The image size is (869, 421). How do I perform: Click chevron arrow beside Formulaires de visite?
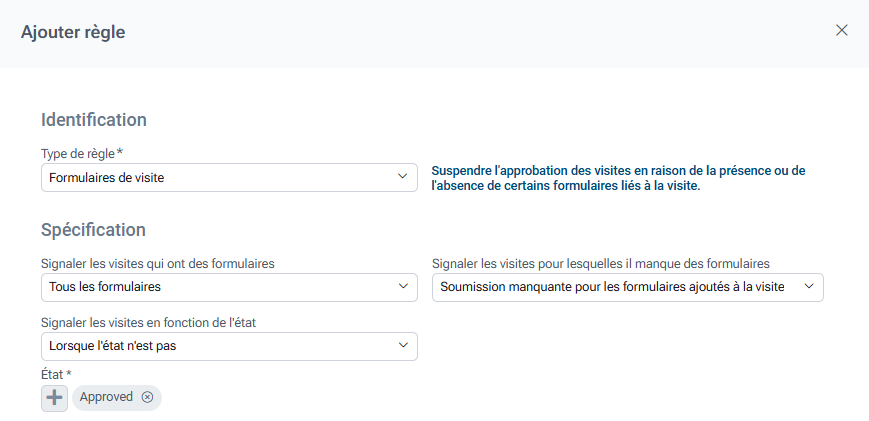(x=403, y=177)
